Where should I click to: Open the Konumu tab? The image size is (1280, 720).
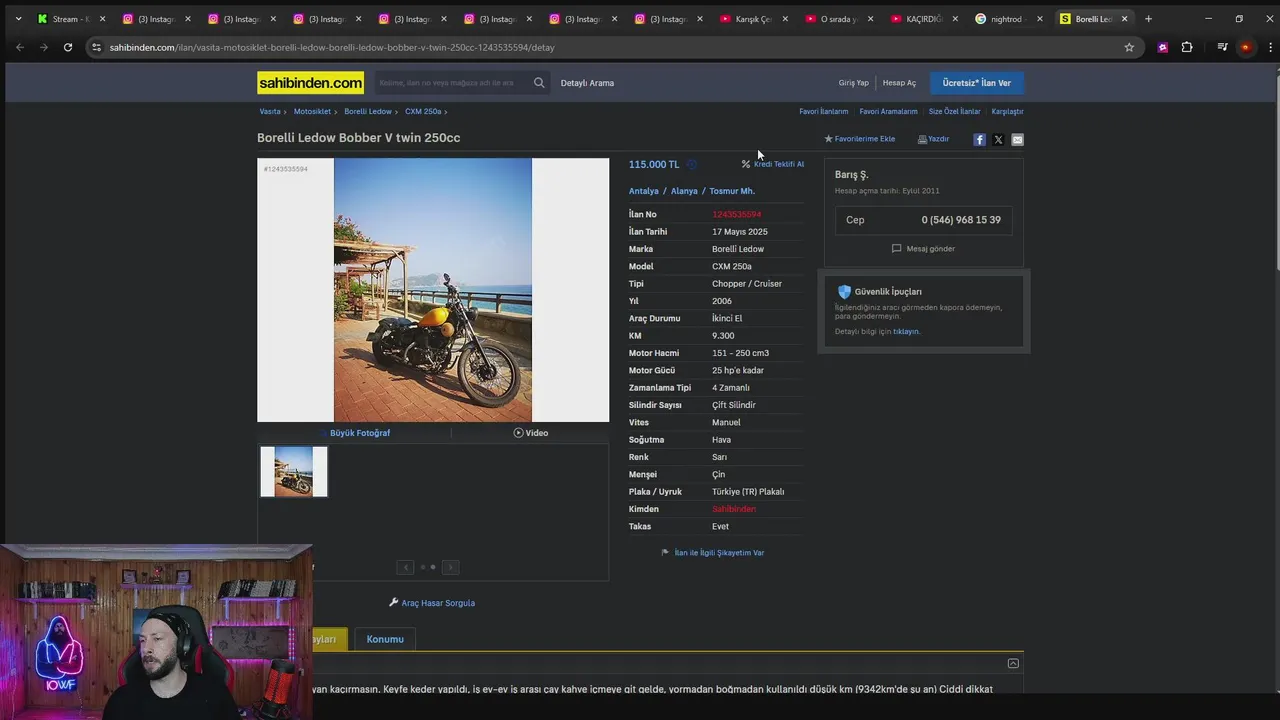pyautogui.click(x=385, y=639)
